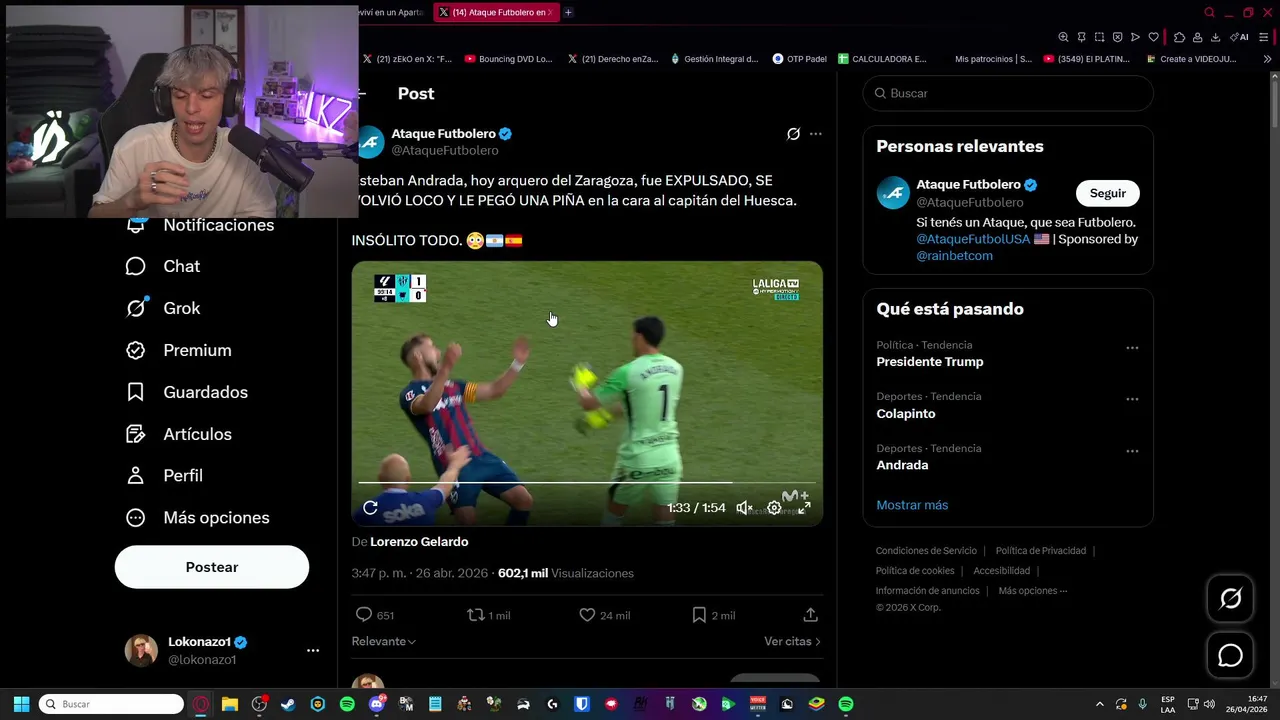Open the Ataque Futbolero avatar on the post
The width and height of the screenshot is (1280, 720).
(371, 141)
